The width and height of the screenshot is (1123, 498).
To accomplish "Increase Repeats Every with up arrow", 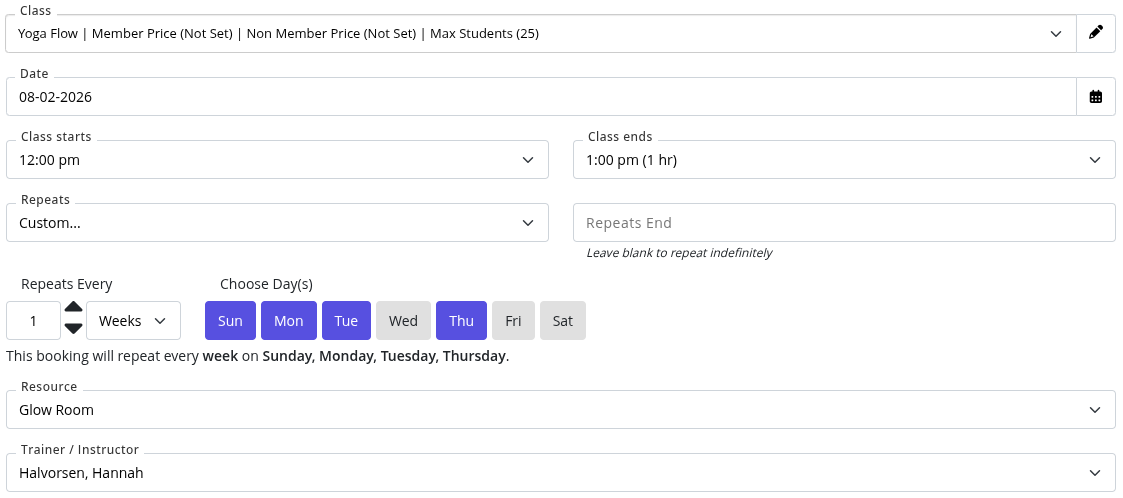I will tap(74, 307).
